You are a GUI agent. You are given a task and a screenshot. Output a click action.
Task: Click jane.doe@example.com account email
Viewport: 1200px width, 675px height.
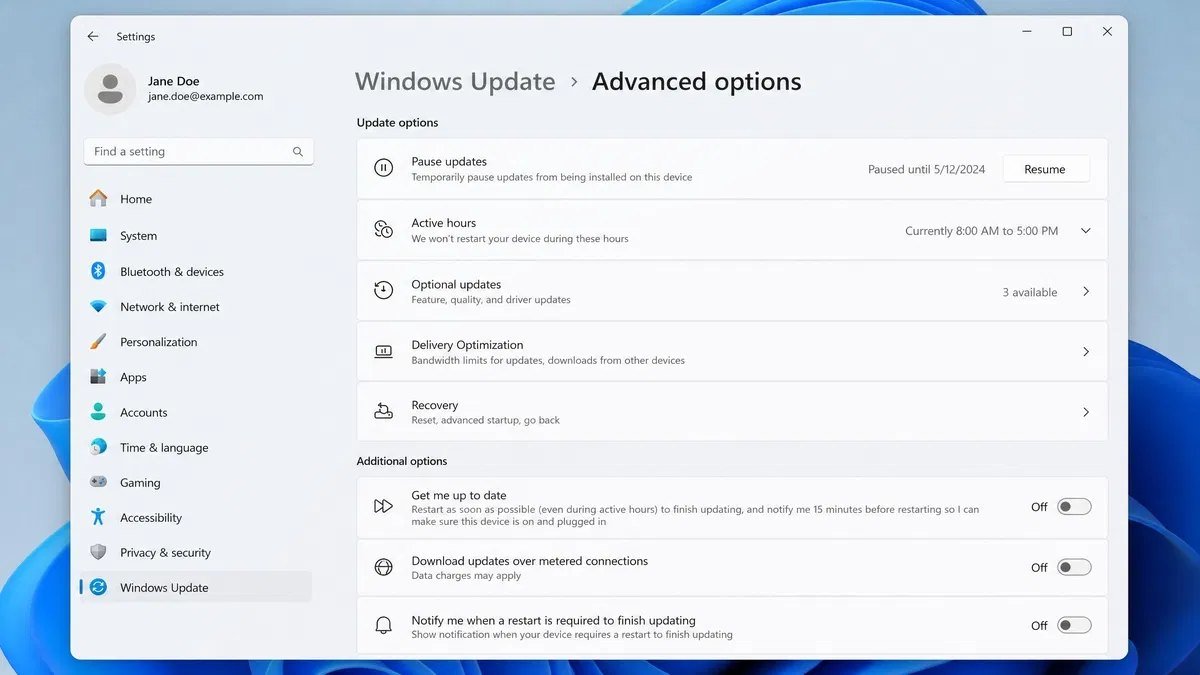206,97
